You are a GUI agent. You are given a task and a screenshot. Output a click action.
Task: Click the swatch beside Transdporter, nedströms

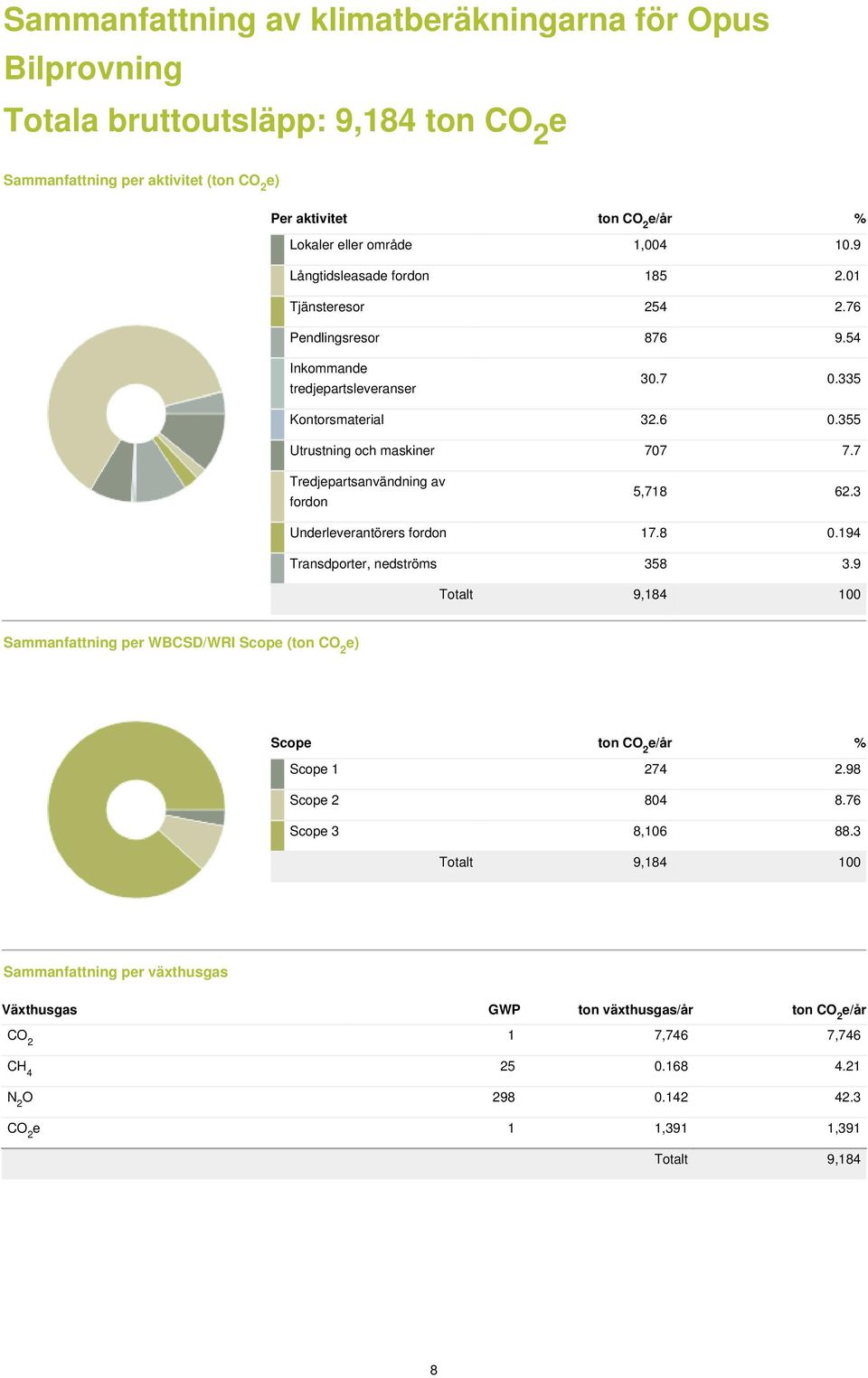click(278, 568)
